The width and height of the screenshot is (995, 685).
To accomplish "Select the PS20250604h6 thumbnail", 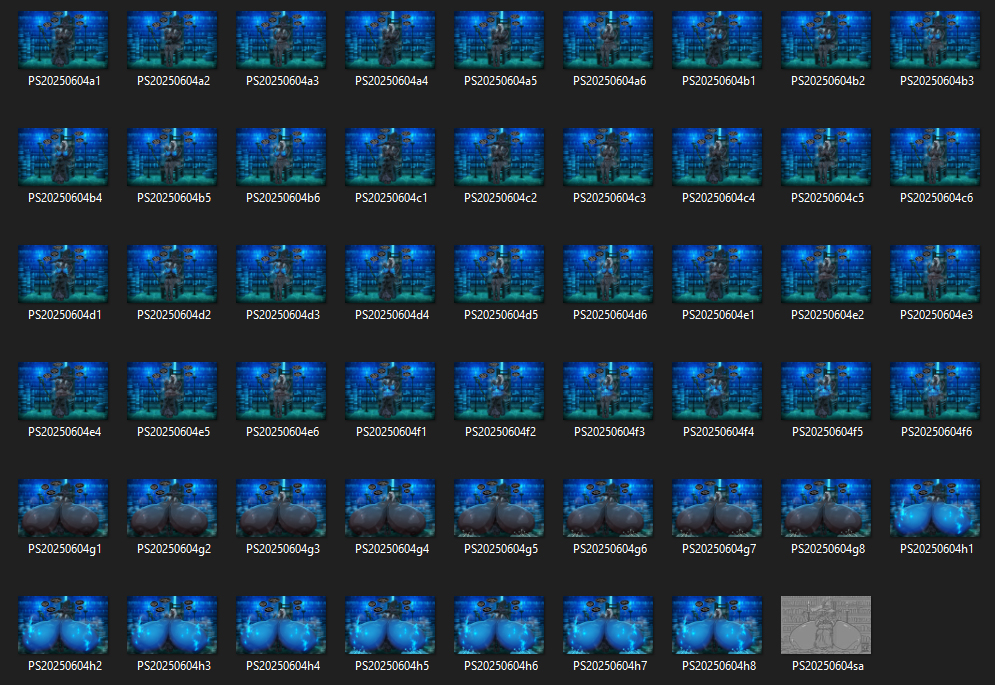I will point(499,625).
